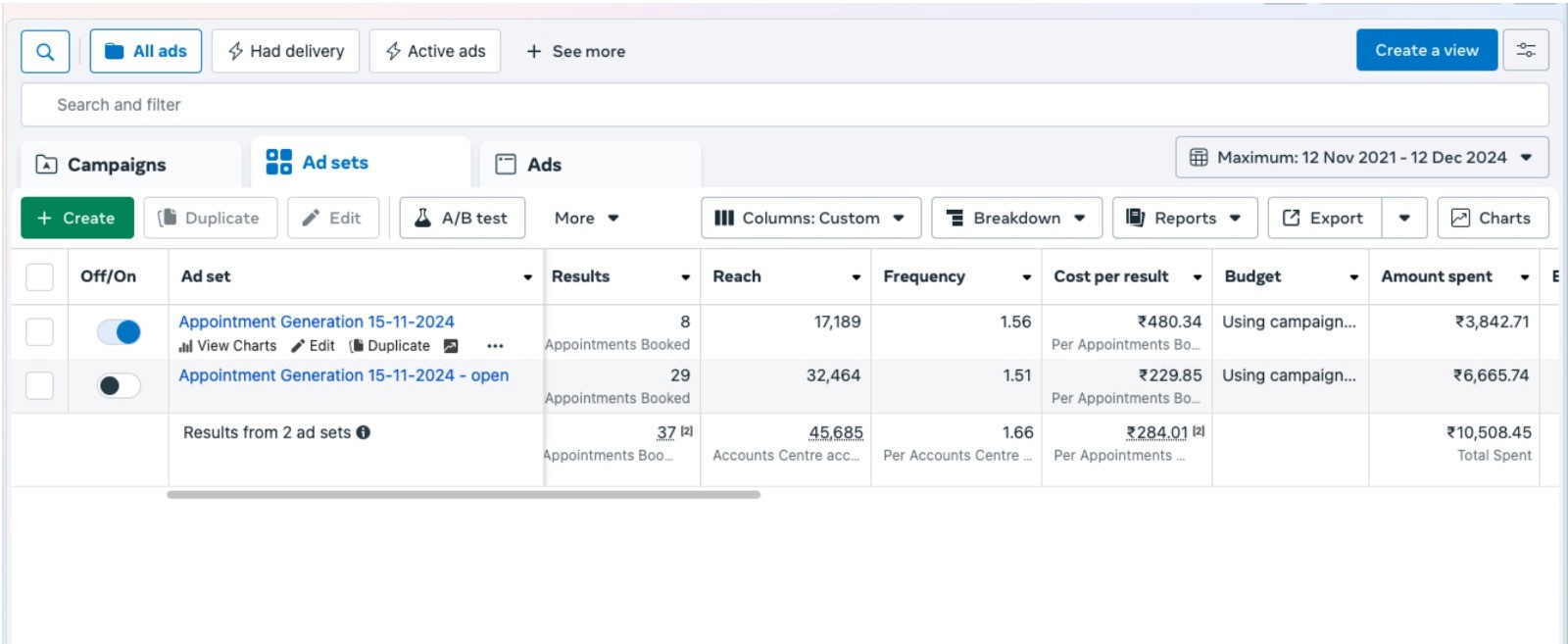This screenshot has width=1568, height=644.
Task: Click the horizontal table scrollbar
Action: (464, 495)
